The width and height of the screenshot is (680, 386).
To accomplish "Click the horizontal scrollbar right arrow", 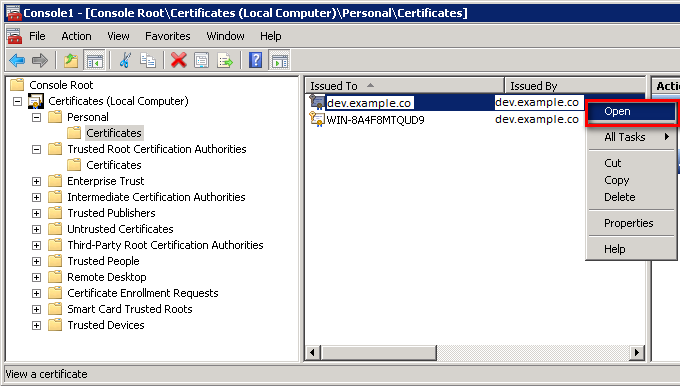I will pyautogui.click(x=637, y=352).
